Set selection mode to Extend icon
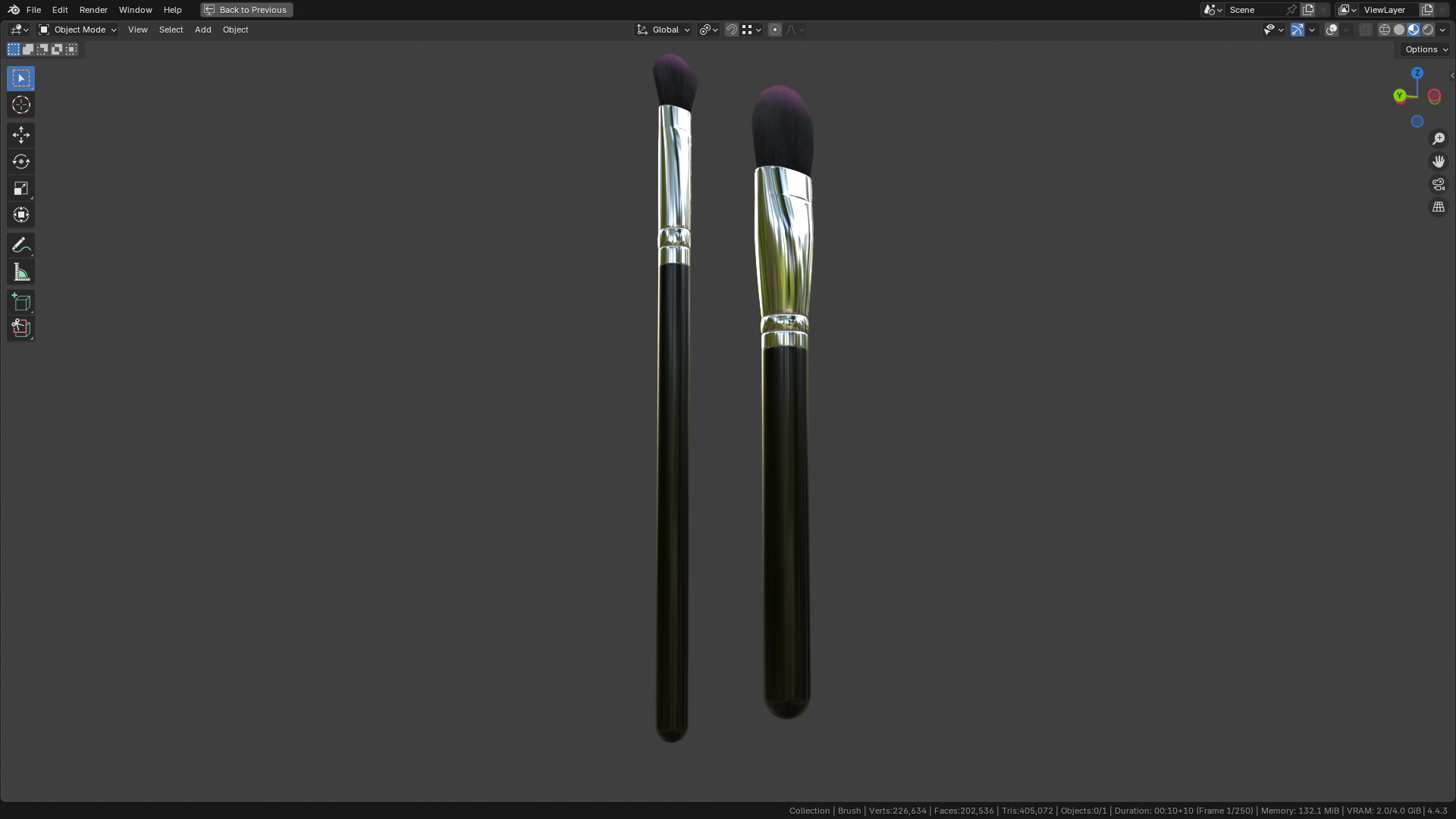This screenshot has height=819, width=1456. coord(28,49)
